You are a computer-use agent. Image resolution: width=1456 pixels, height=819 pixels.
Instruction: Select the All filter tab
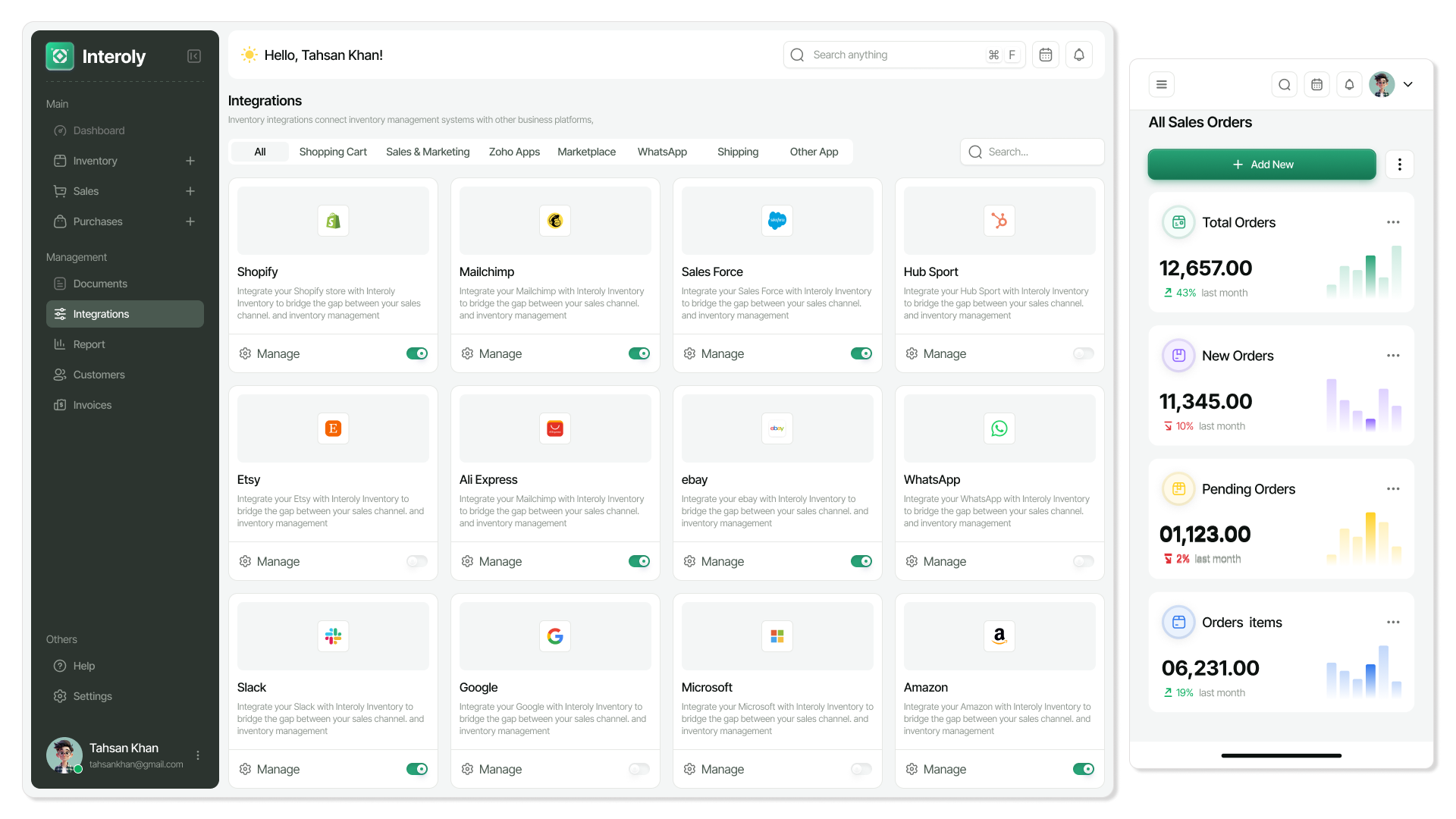pos(260,152)
